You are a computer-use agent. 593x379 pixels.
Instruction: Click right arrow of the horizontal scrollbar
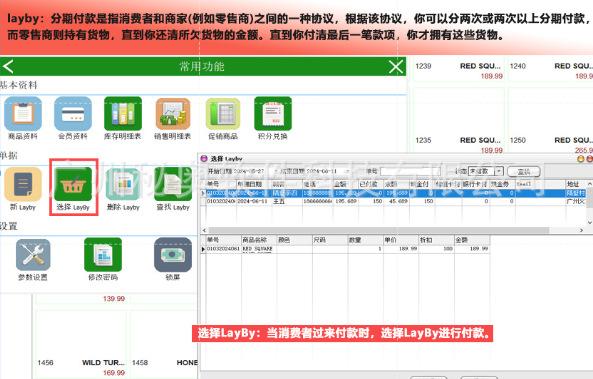point(582,230)
